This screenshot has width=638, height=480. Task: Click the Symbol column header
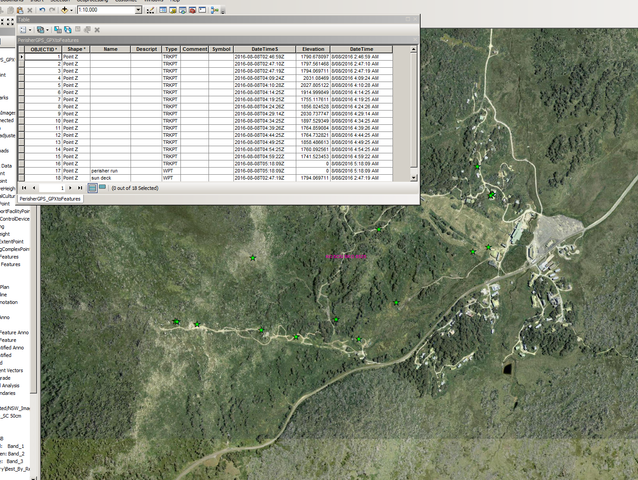coord(221,49)
